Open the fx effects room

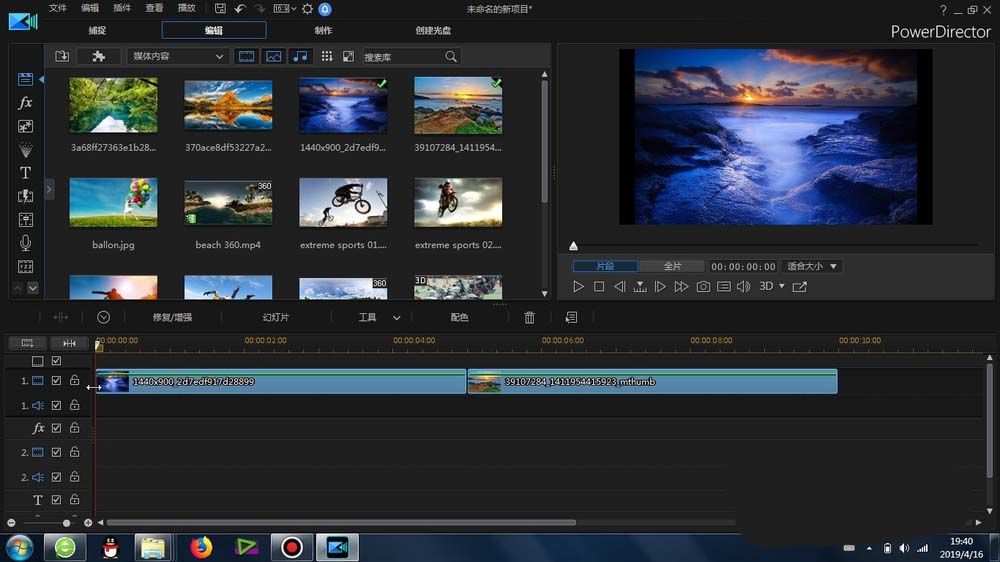(x=26, y=103)
